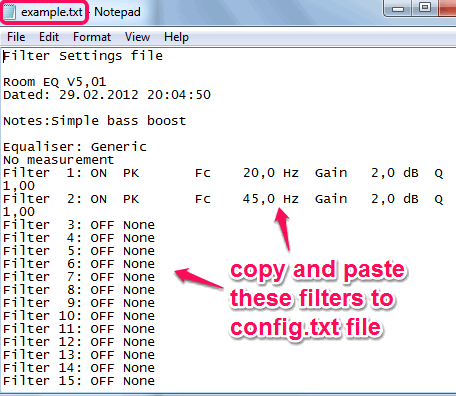
Task: Open the View menu
Action: (137, 37)
